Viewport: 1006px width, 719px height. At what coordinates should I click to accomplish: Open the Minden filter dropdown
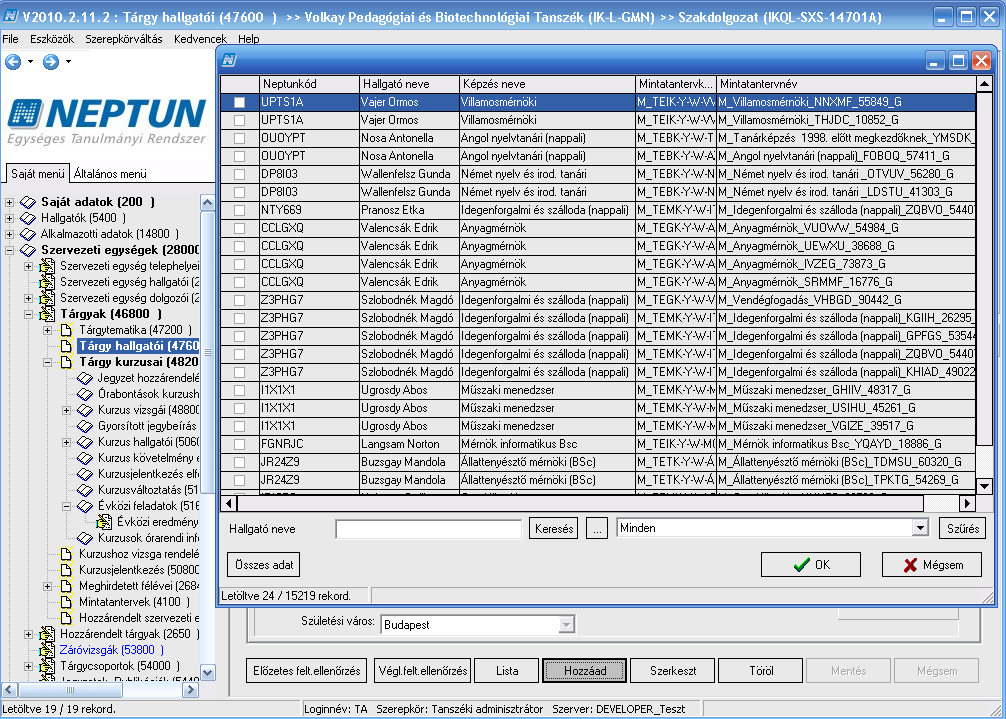920,528
